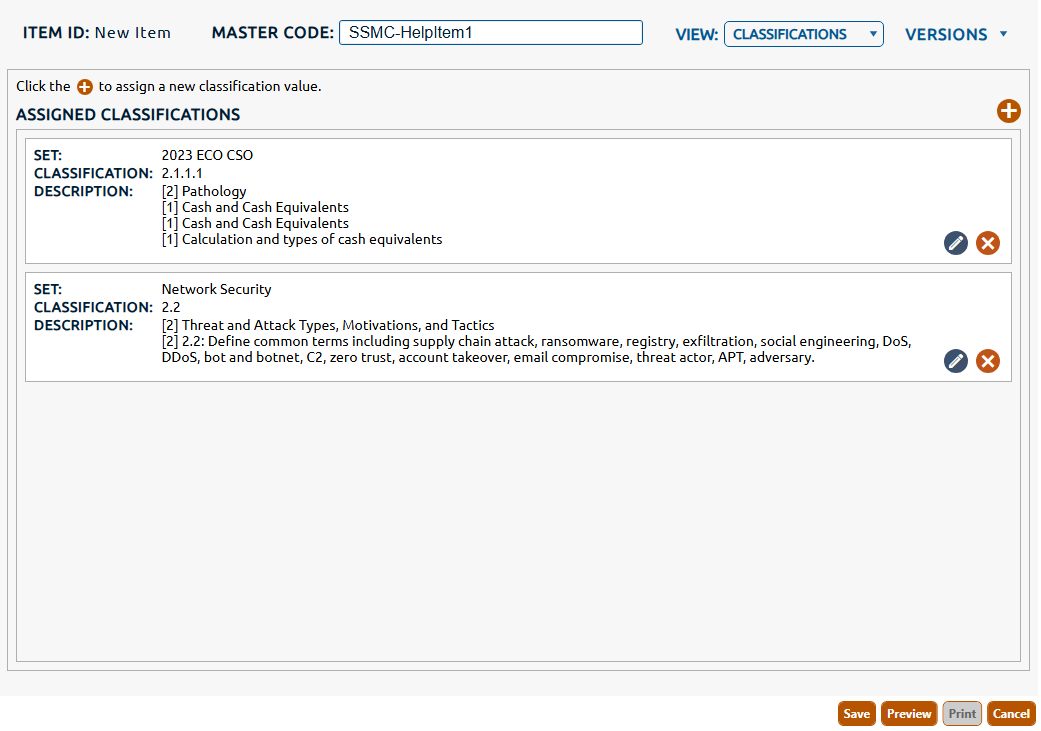Select the Network Security set name
The width and height of the screenshot is (1041, 731).
pyautogui.click(x=216, y=289)
